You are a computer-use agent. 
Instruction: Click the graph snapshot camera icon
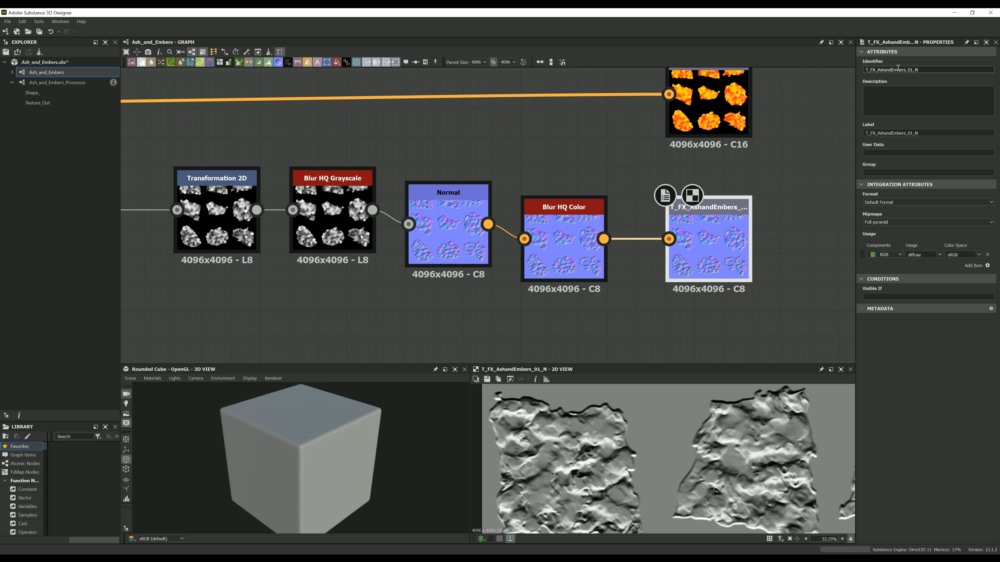[x=148, y=52]
